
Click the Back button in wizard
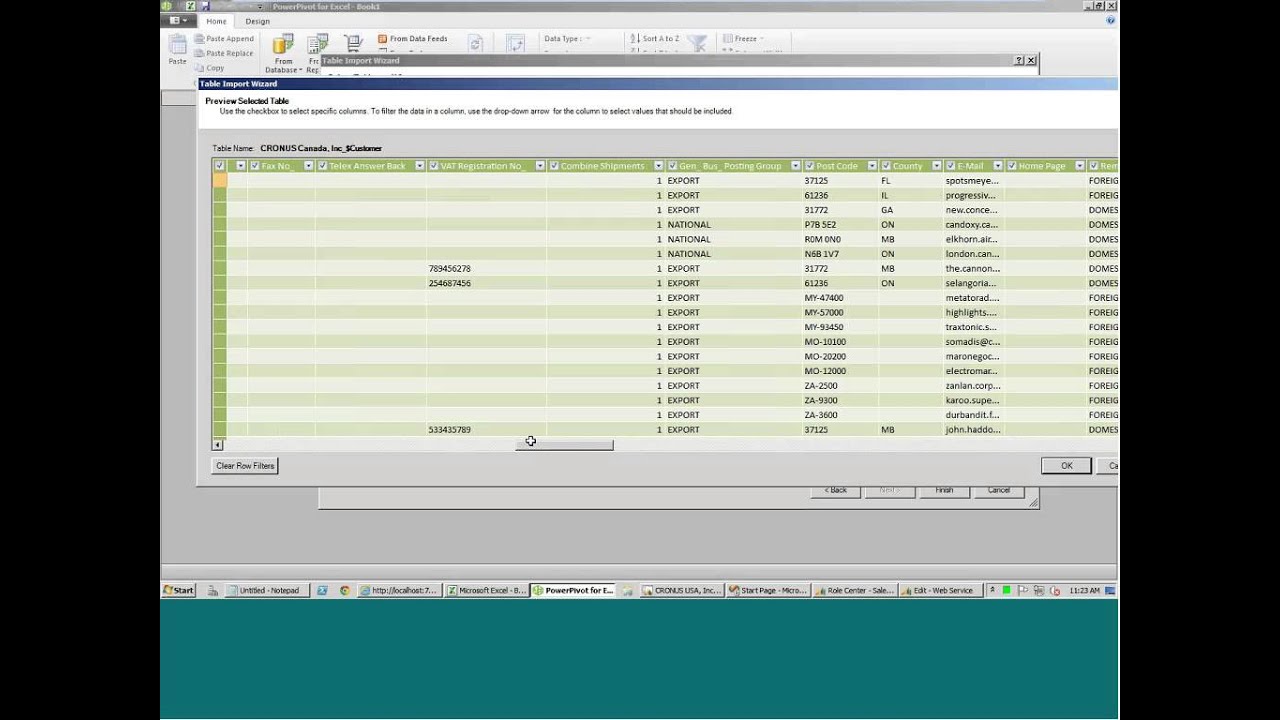835,490
